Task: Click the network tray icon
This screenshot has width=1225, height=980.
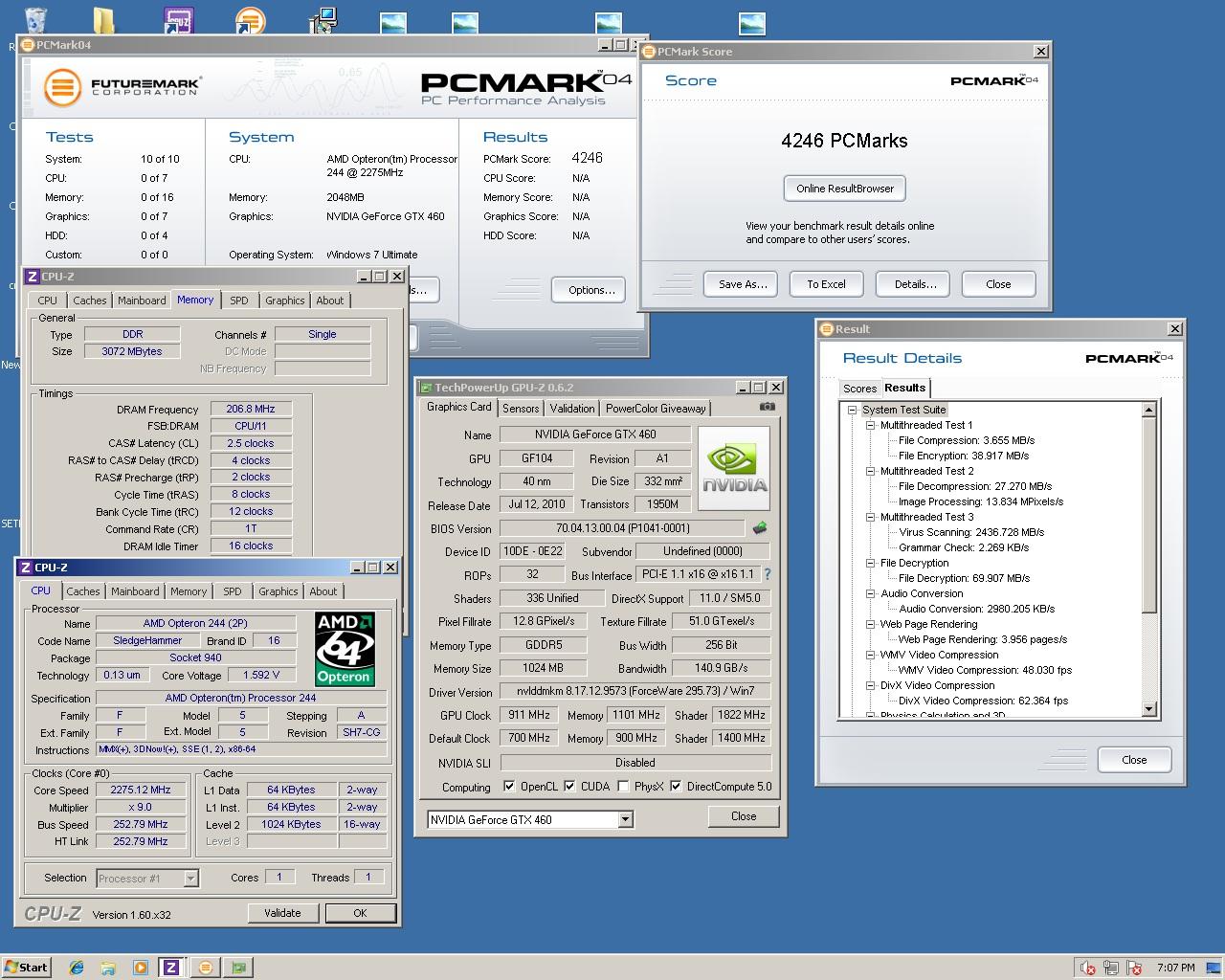Action: [1111, 968]
